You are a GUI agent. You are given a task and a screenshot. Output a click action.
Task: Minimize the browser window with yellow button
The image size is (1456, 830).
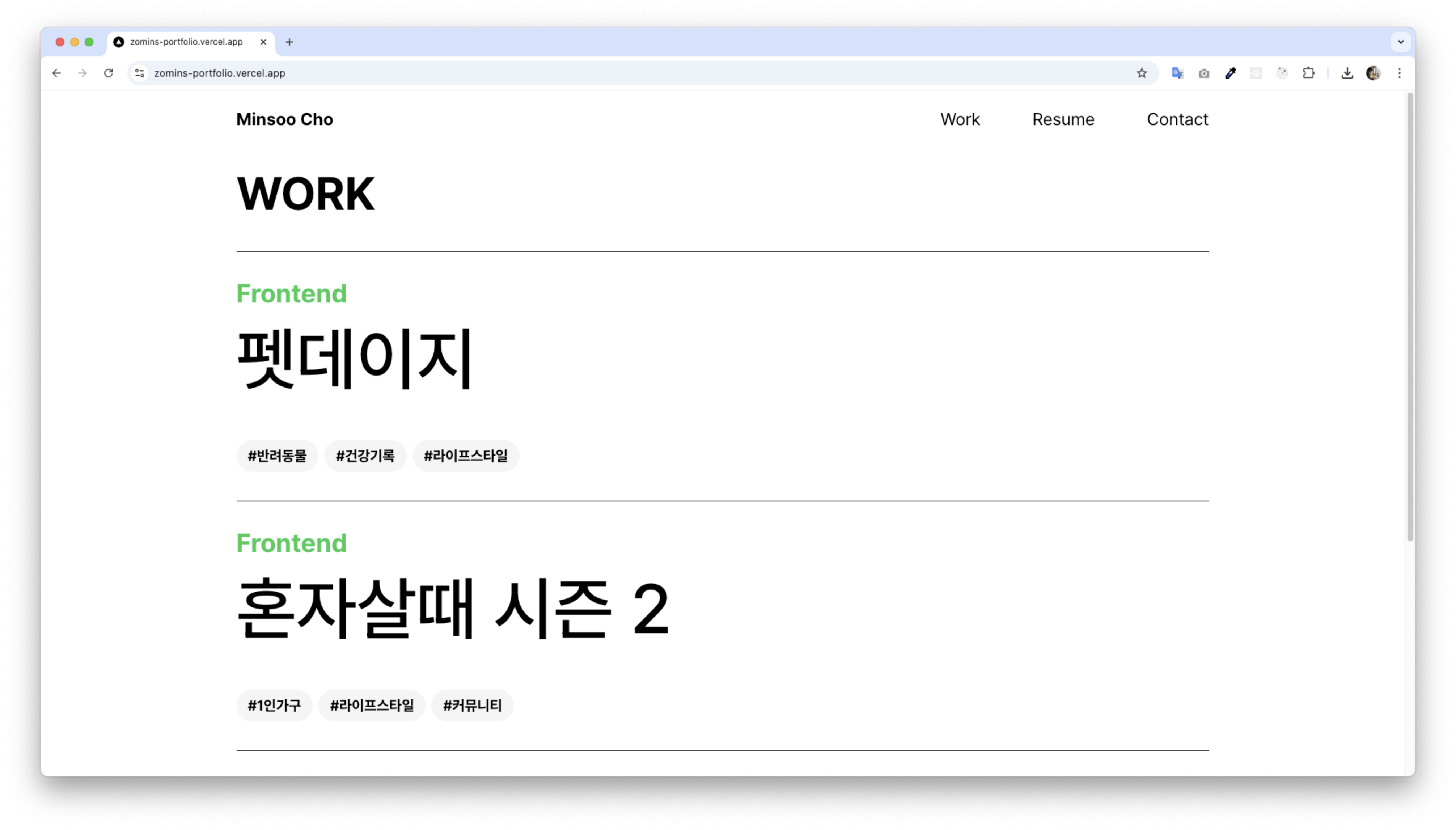tap(74, 42)
